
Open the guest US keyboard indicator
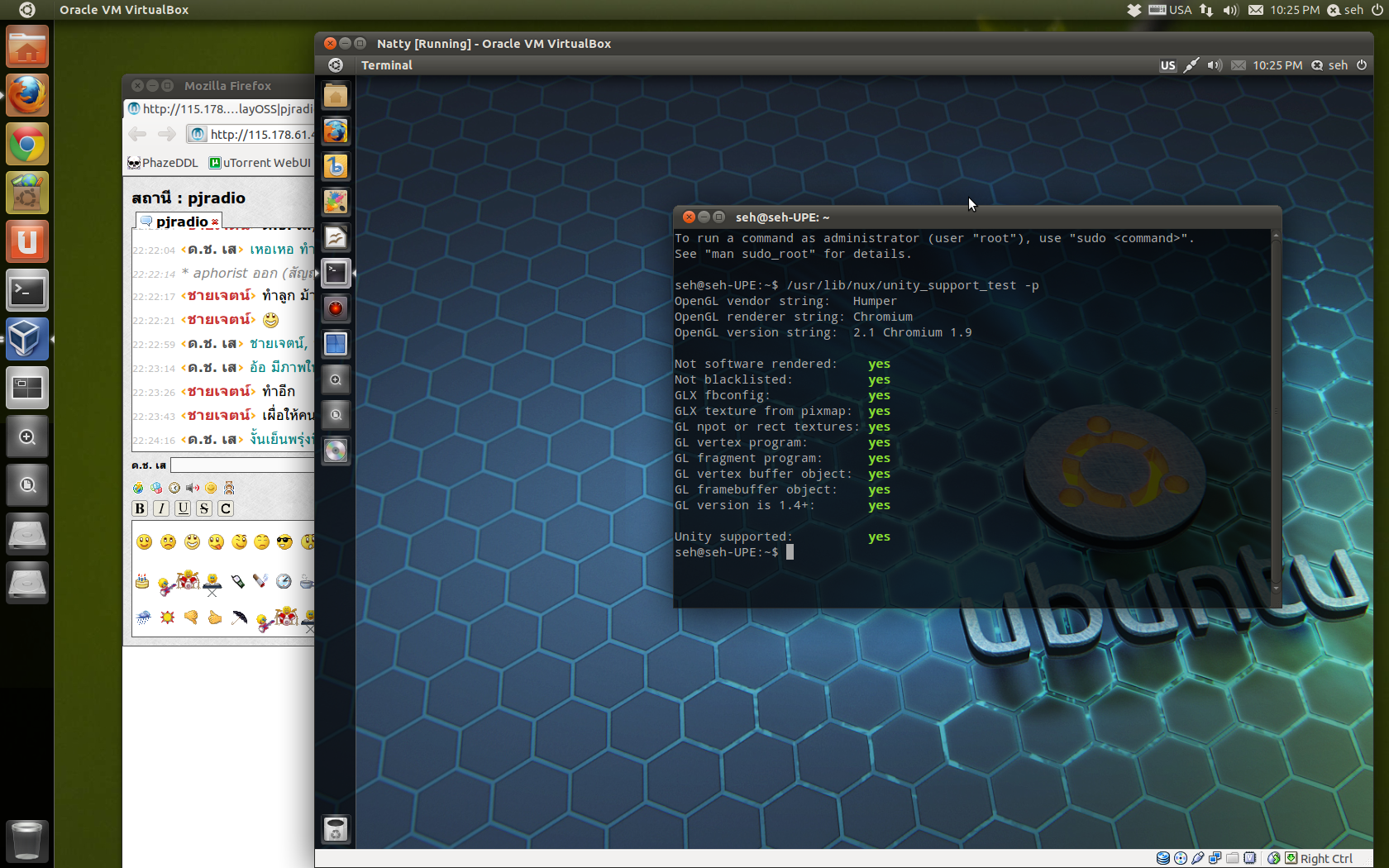(1167, 65)
